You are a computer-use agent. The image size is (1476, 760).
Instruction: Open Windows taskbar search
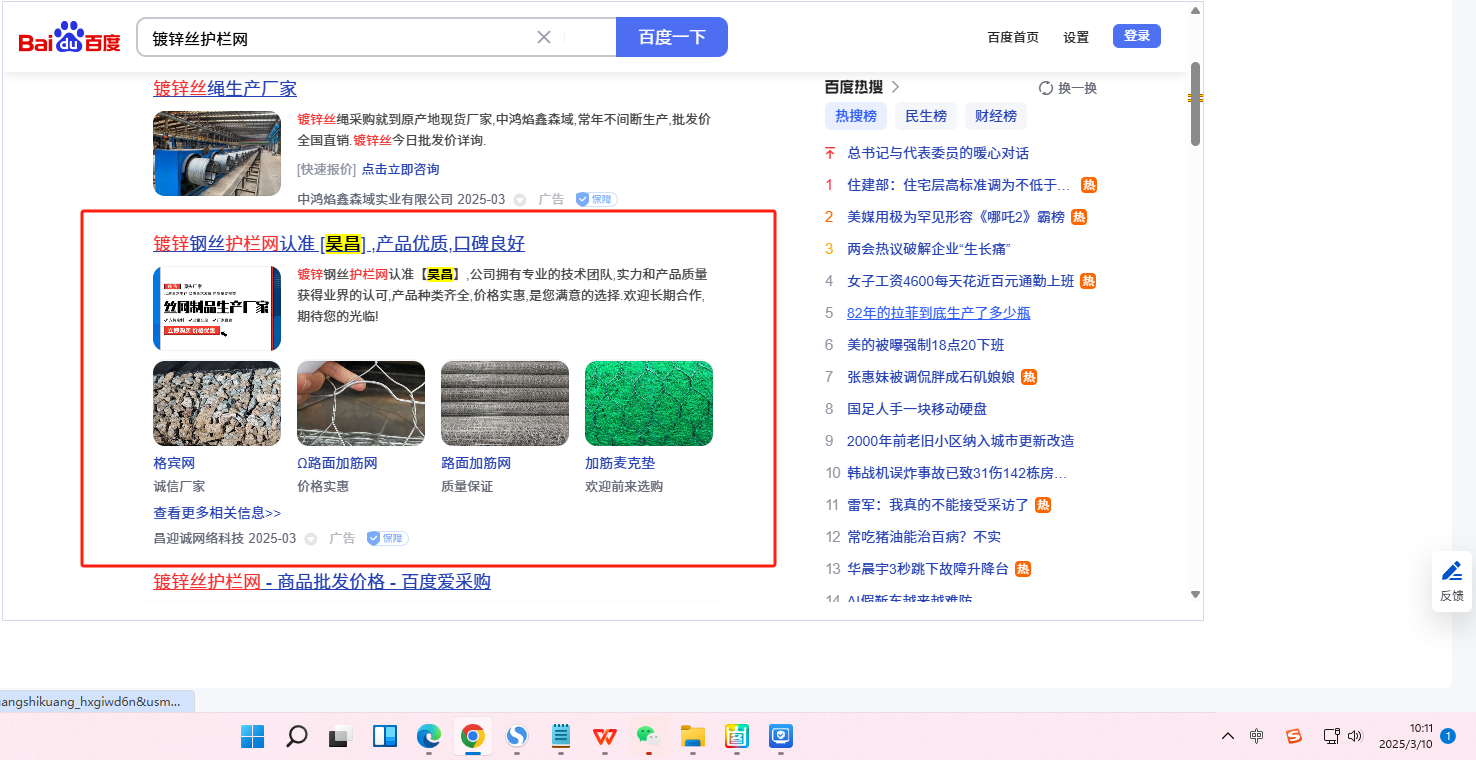pos(297,737)
